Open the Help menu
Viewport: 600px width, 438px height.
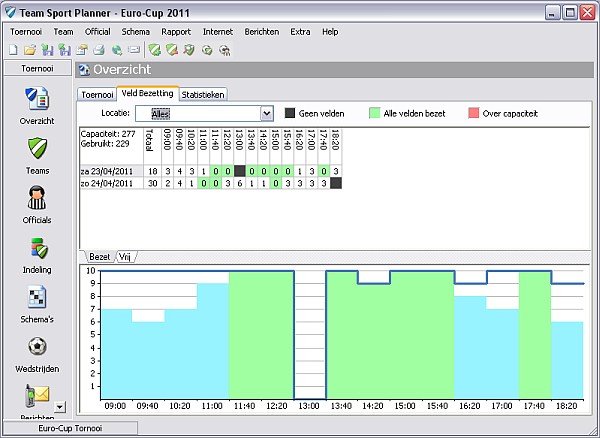[330, 32]
